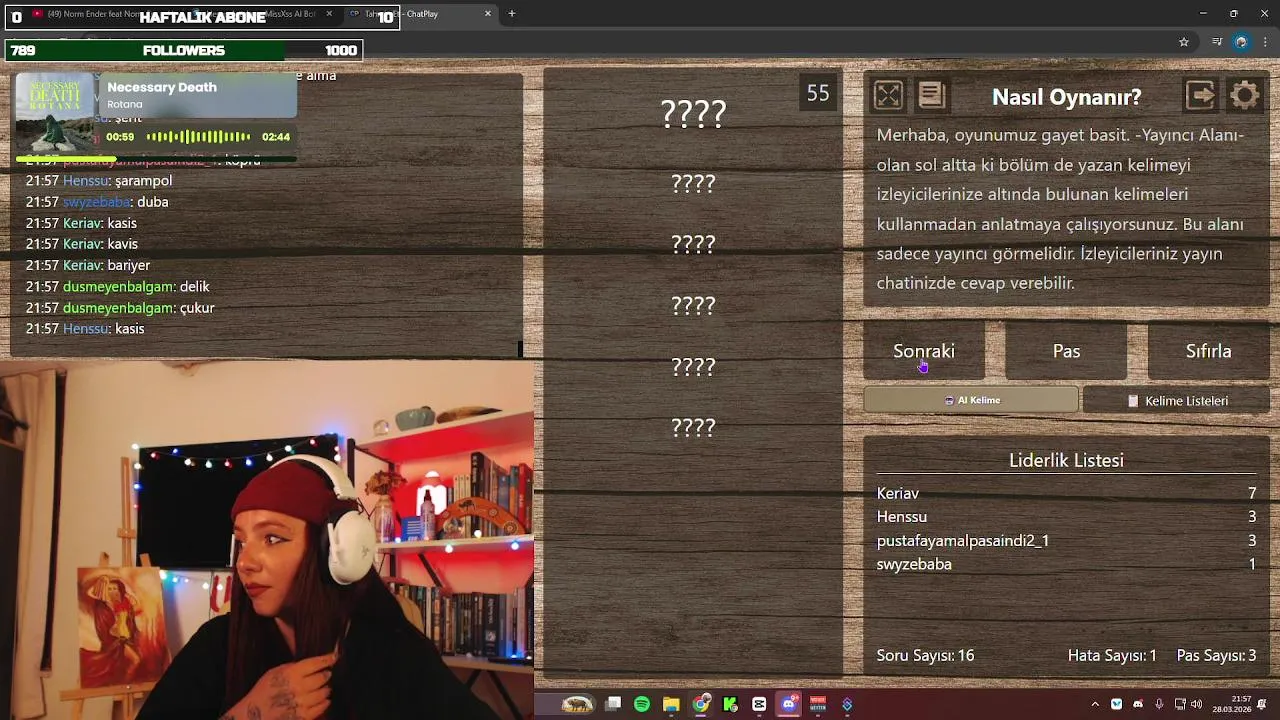This screenshot has height=720, width=1280.
Task: Click the Sıfırla button
Action: (1208, 351)
